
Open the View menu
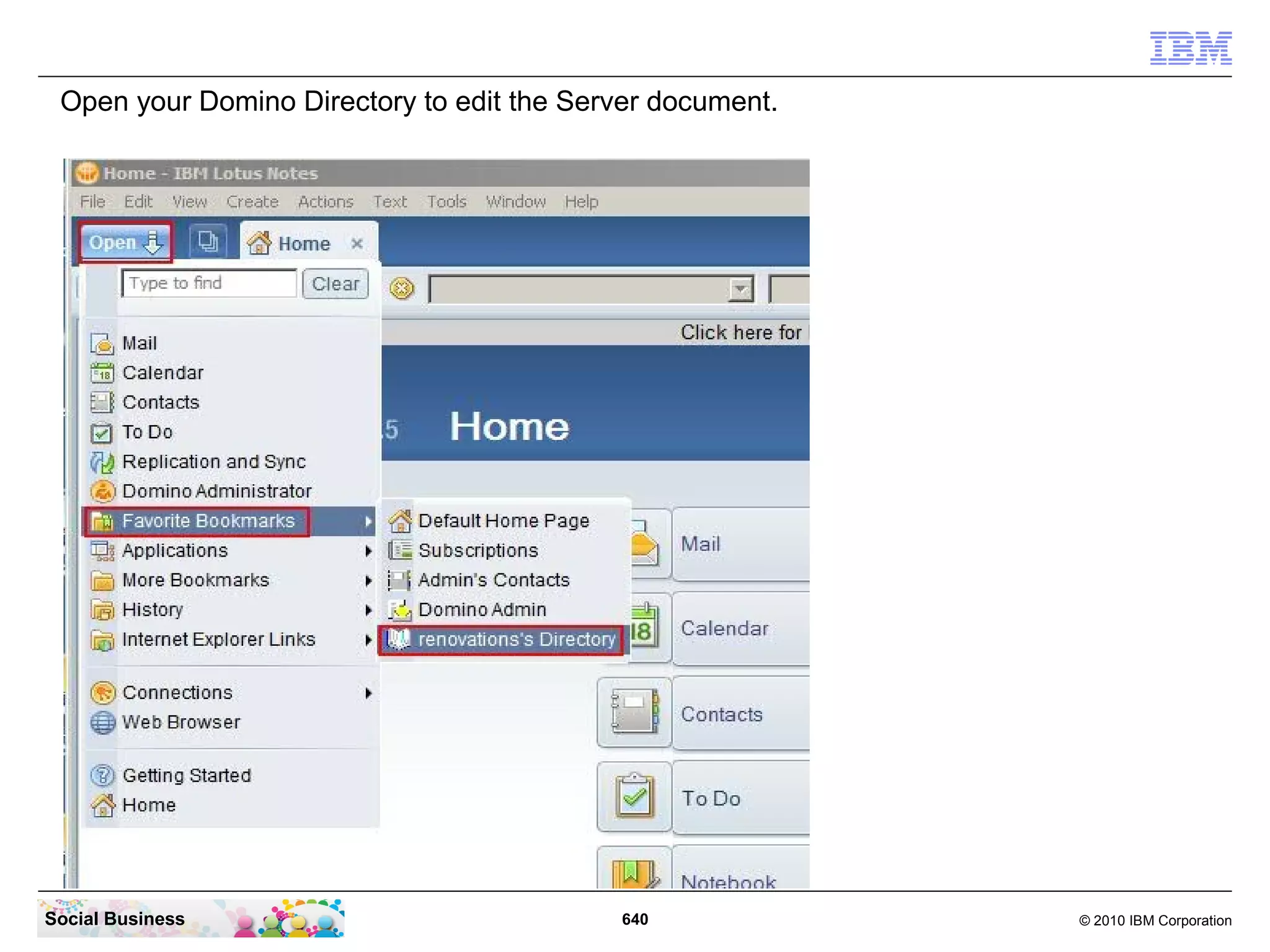[190, 201]
